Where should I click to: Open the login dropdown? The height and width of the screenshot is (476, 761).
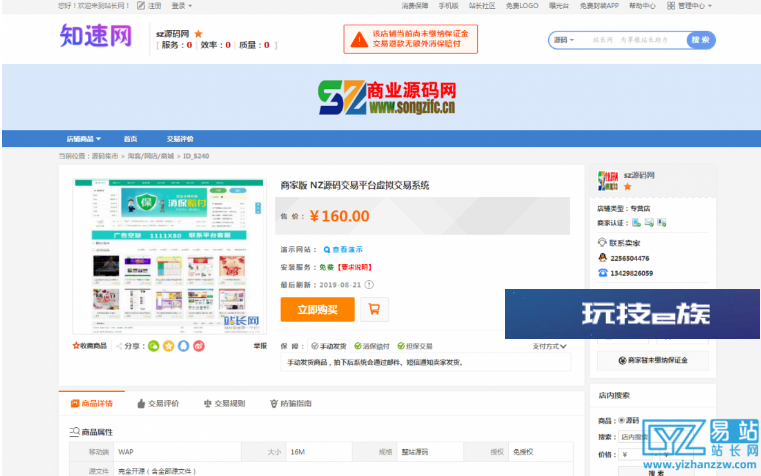point(182,6)
